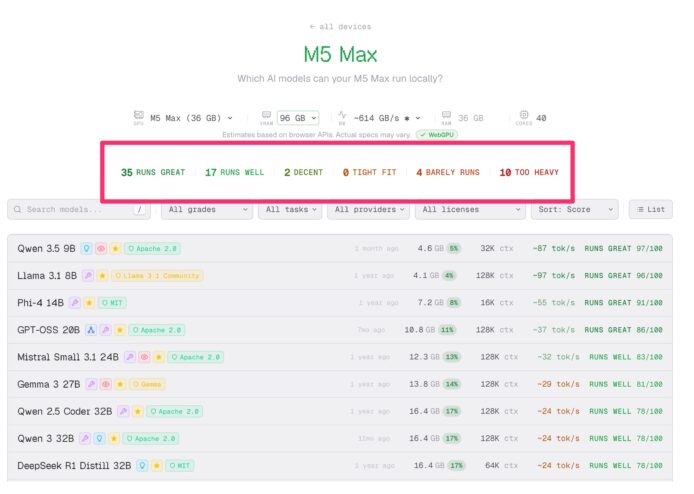Open the 96 GB VRAM dropdown

point(298,118)
